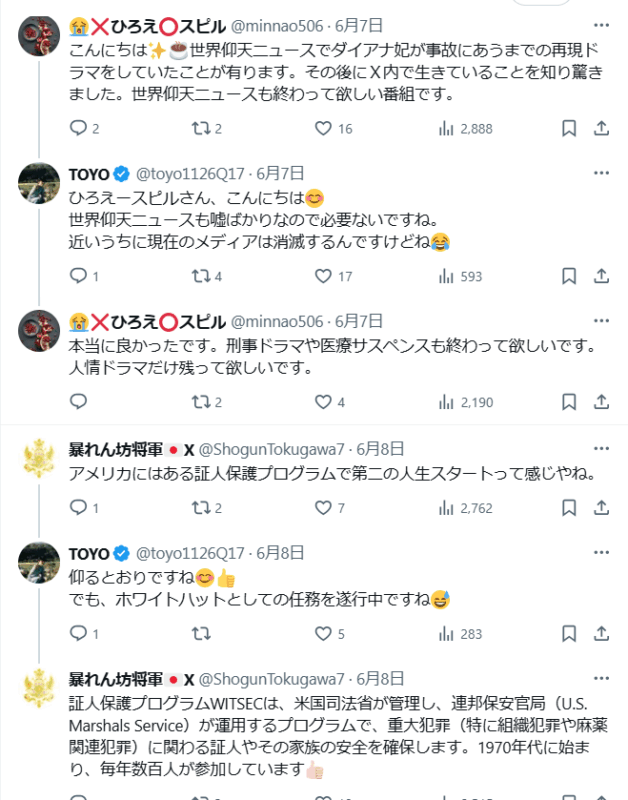Screen dimensions: 628x800
Task: Open more options on first ひろえスピル tweet
Action: click(601, 23)
